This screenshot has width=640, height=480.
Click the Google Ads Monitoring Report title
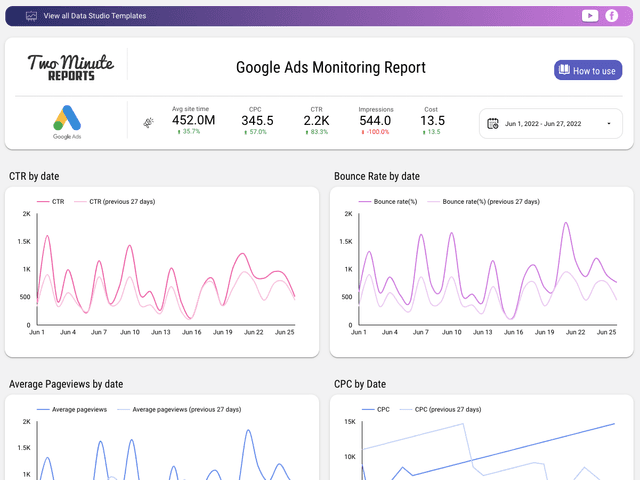coord(331,68)
